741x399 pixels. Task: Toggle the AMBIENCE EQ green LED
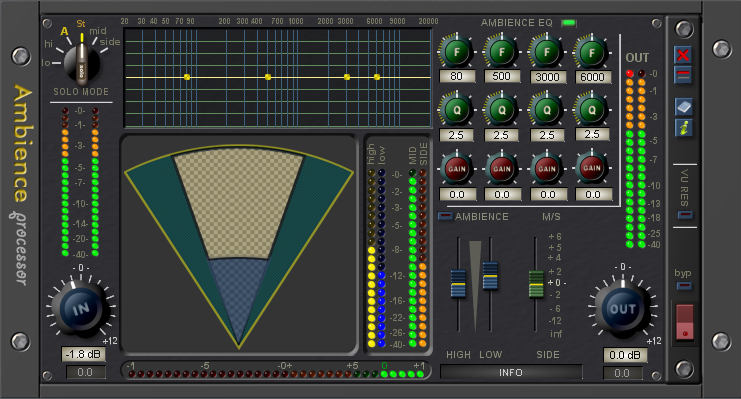click(569, 23)
